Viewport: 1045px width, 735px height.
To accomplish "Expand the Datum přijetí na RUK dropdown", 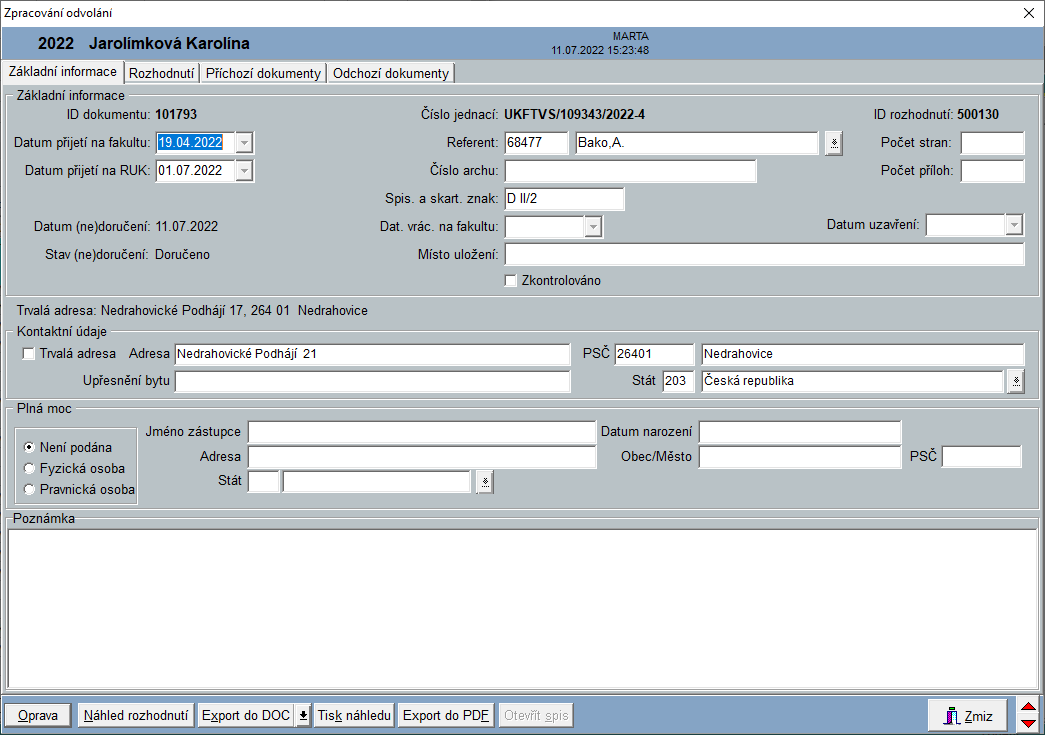I will pos(245,171).
